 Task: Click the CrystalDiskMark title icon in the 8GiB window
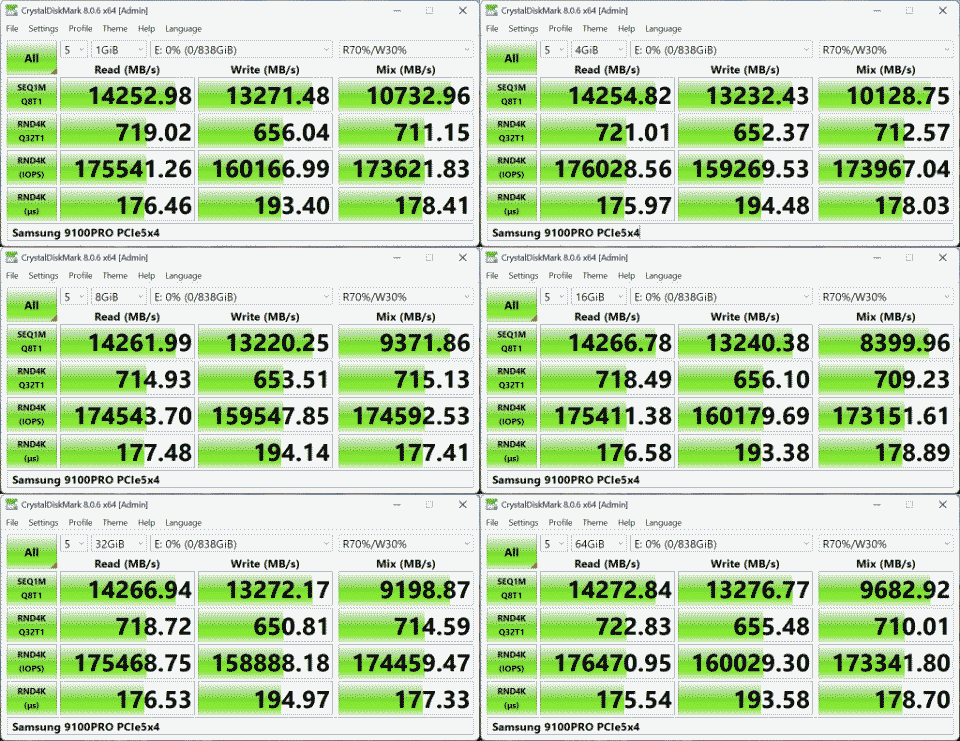(x=12, y=258)
